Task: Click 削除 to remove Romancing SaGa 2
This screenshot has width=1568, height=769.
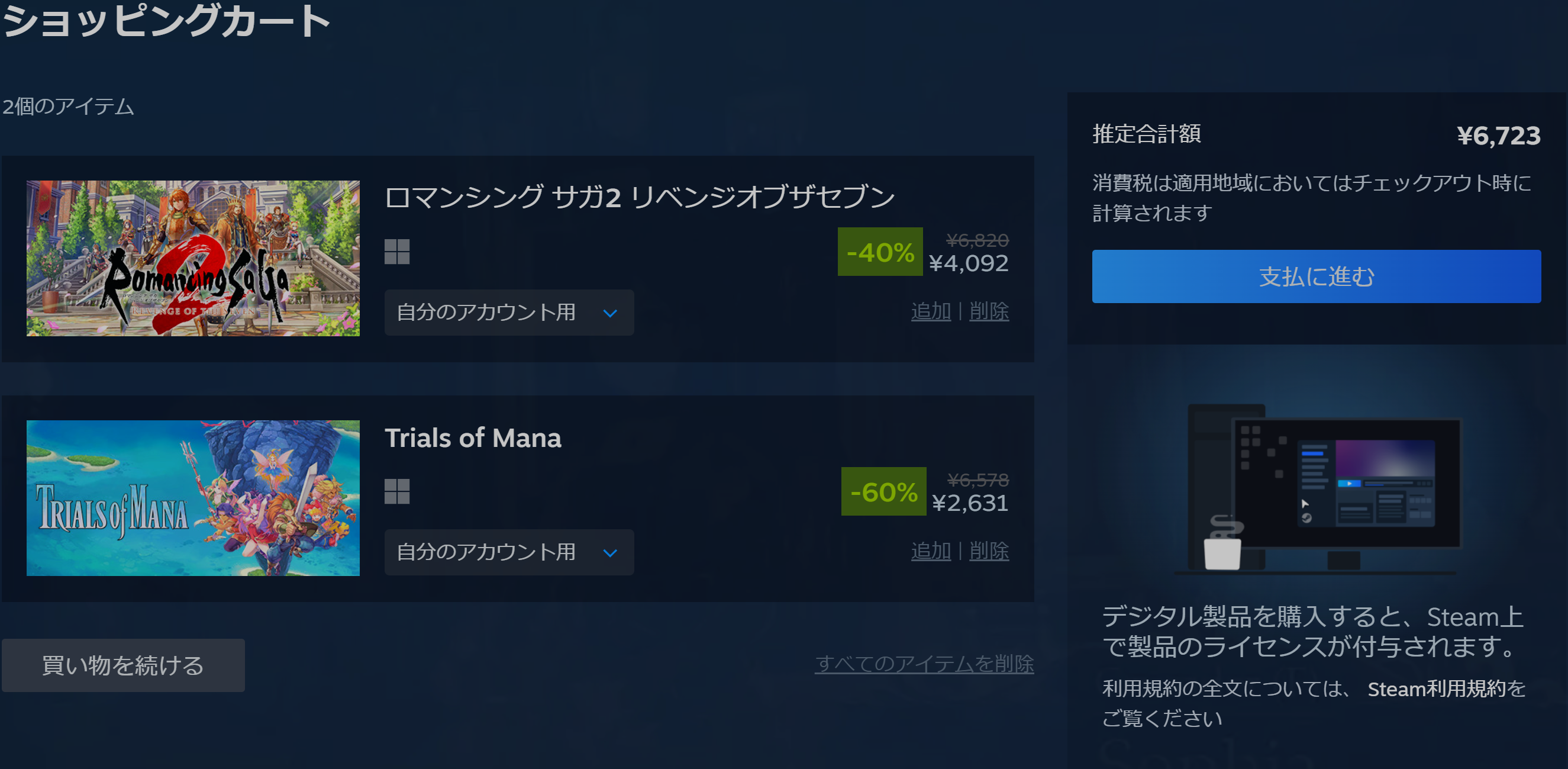Action: pyautogui.click(x=989, y=311)
